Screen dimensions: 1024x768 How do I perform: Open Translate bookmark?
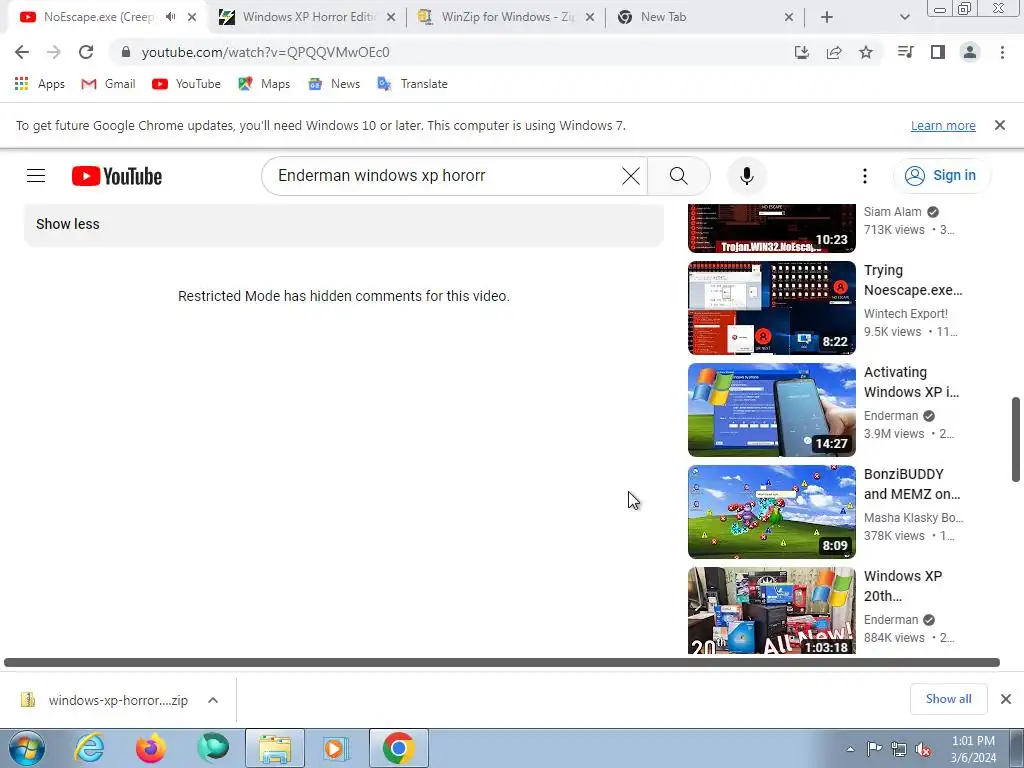point(412,84)
